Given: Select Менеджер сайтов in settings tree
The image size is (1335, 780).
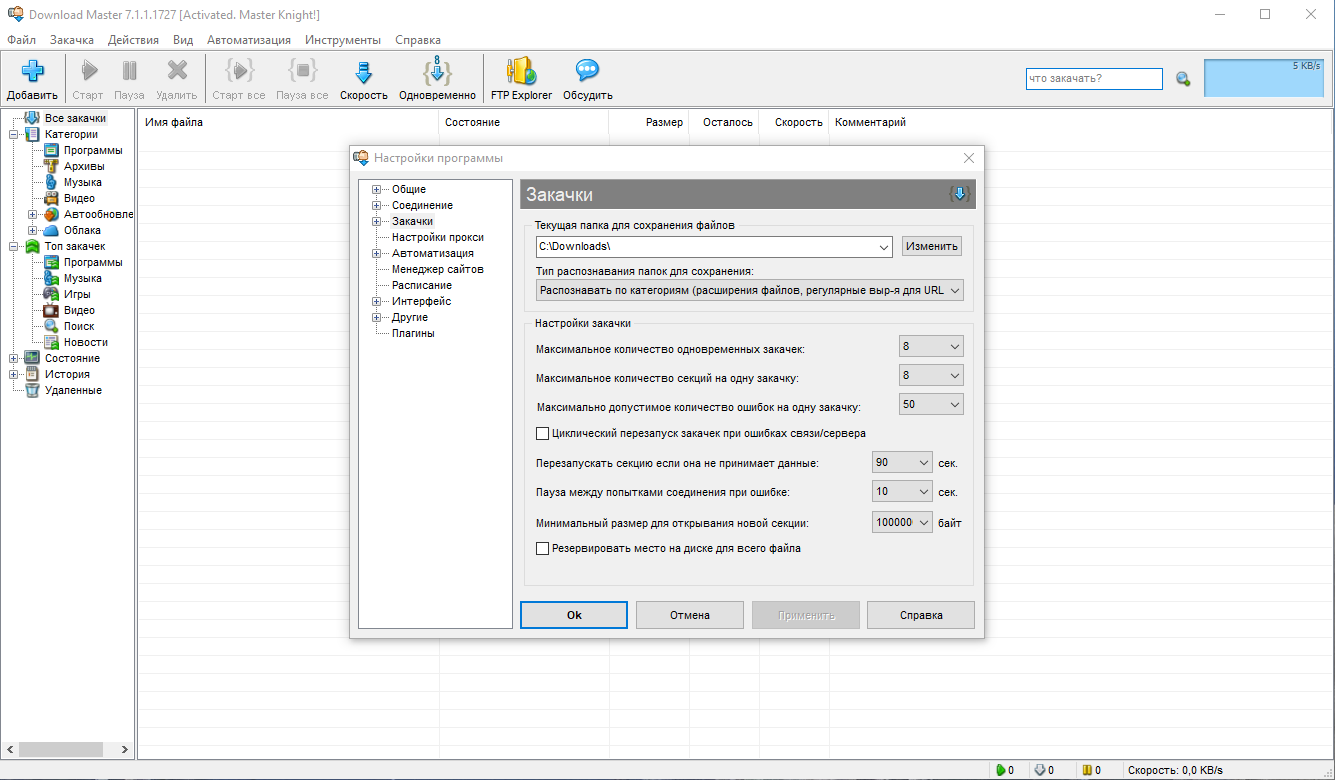Looking at the screenshot, I should pyautogui.click(x=438, y=269).
